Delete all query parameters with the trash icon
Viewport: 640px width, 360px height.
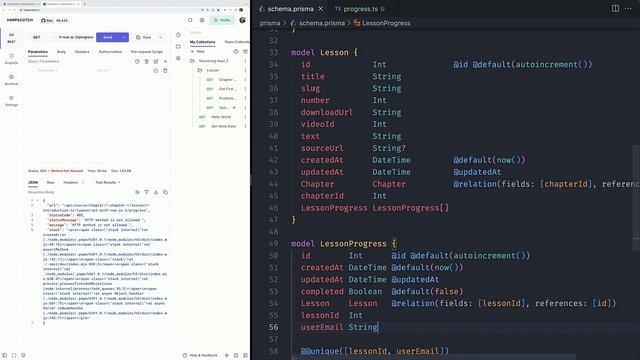pos(147,61)
